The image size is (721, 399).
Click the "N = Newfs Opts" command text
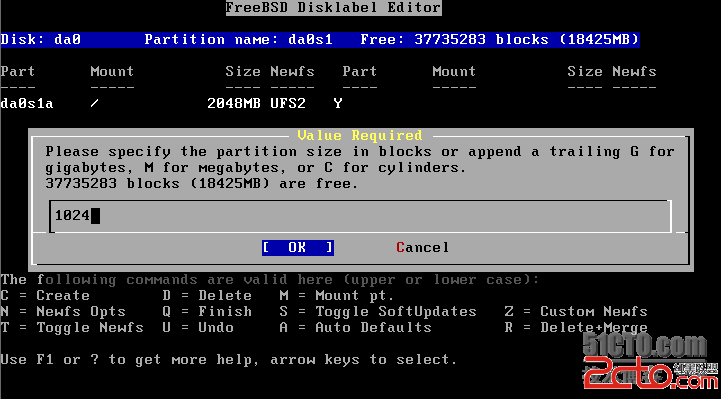pyautogui.click(x=63, y=312)
